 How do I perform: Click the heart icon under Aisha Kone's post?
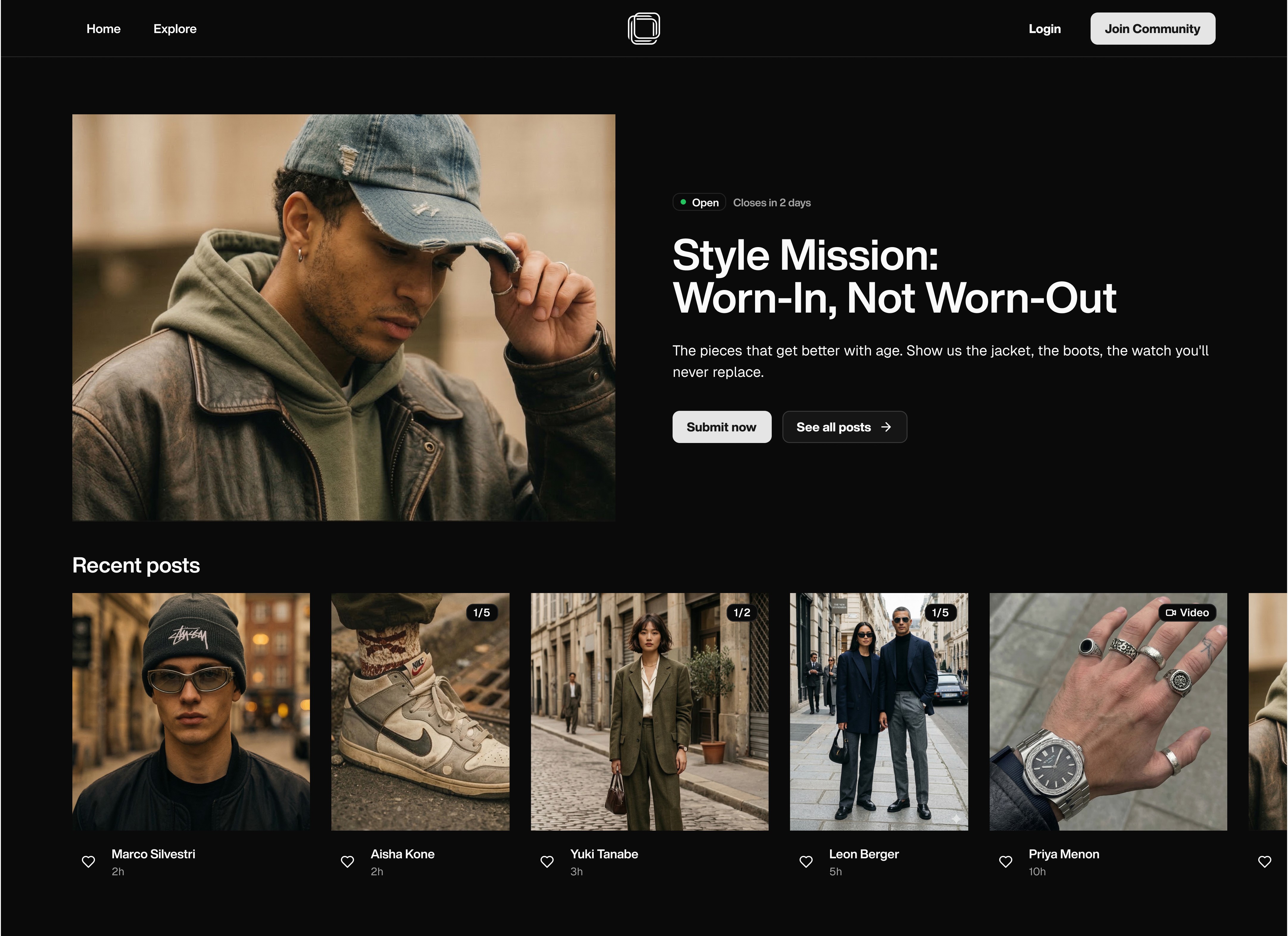(x=347, y=862)
